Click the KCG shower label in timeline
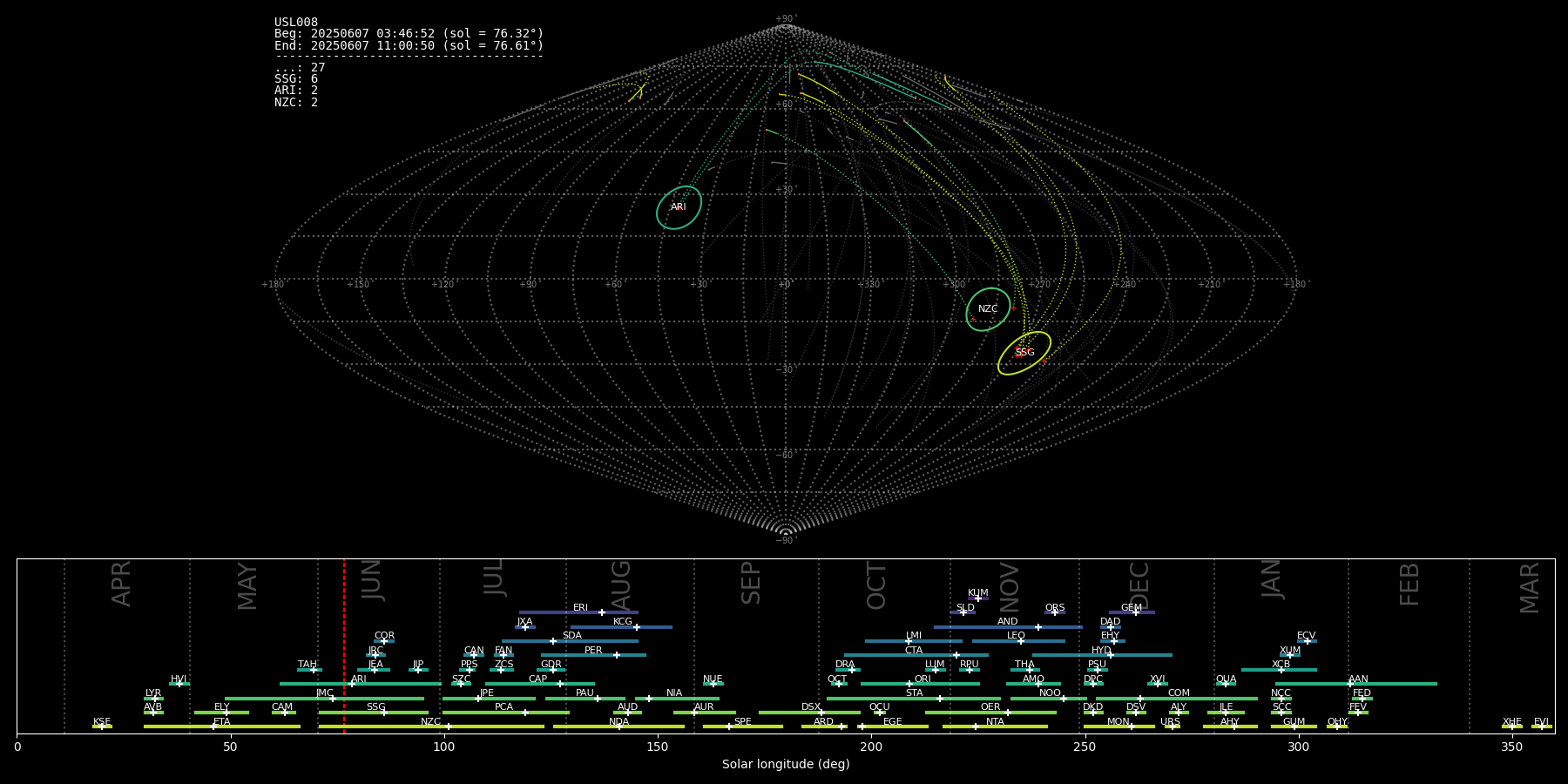1568x784 pixels. point(623,622)
